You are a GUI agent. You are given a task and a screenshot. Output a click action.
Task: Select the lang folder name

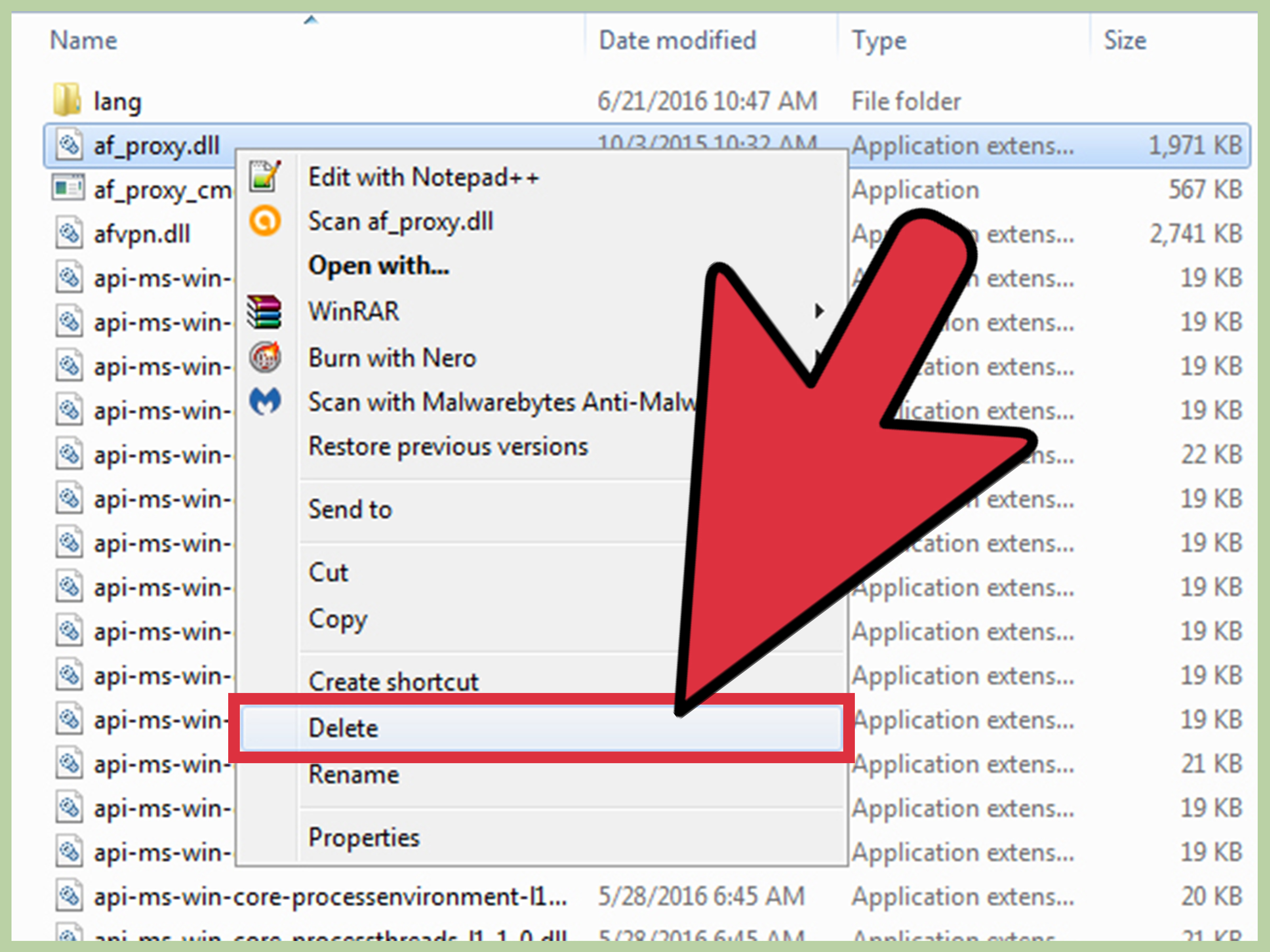click(x=117, y=102)
